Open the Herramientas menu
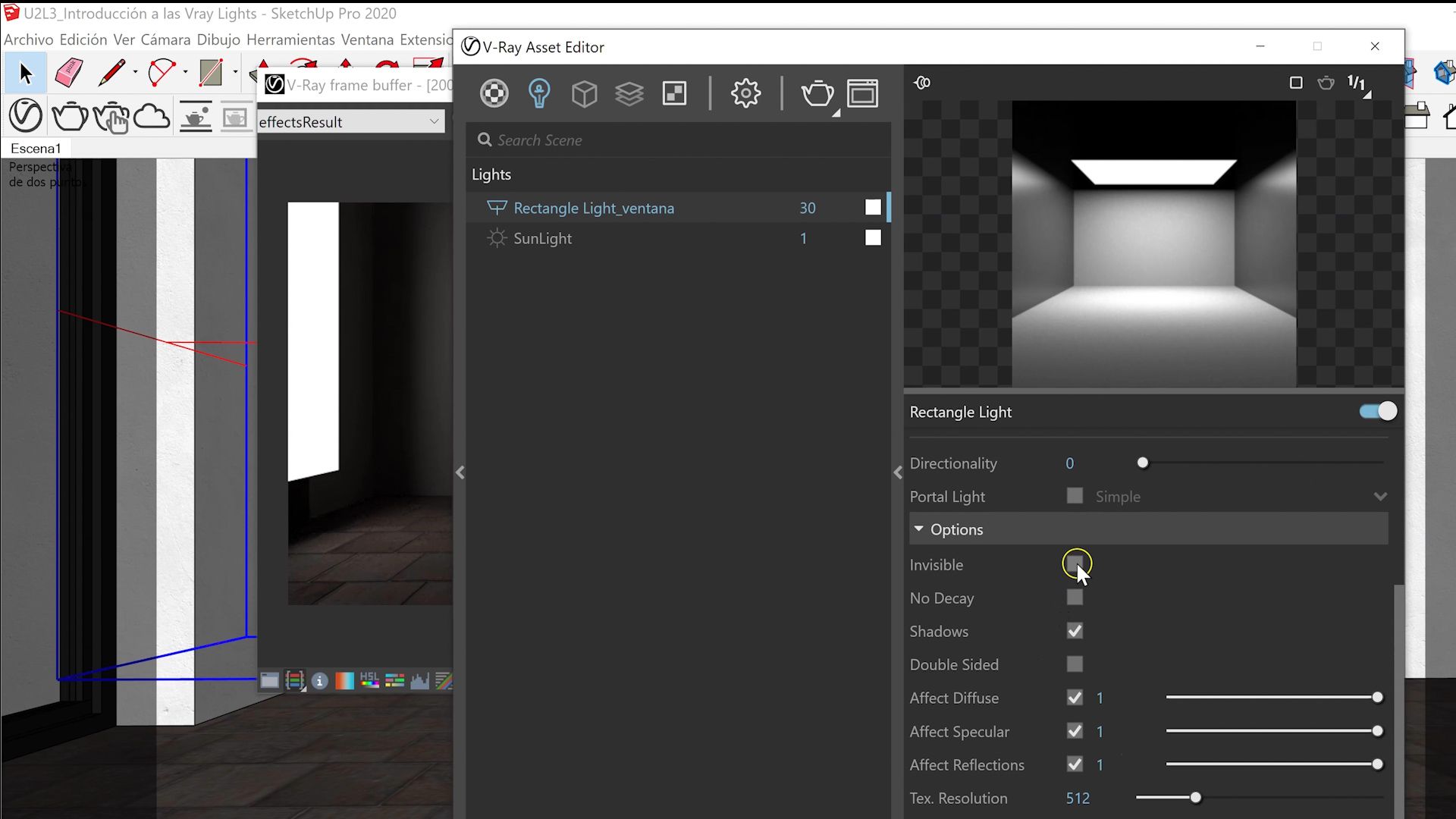 291,39
